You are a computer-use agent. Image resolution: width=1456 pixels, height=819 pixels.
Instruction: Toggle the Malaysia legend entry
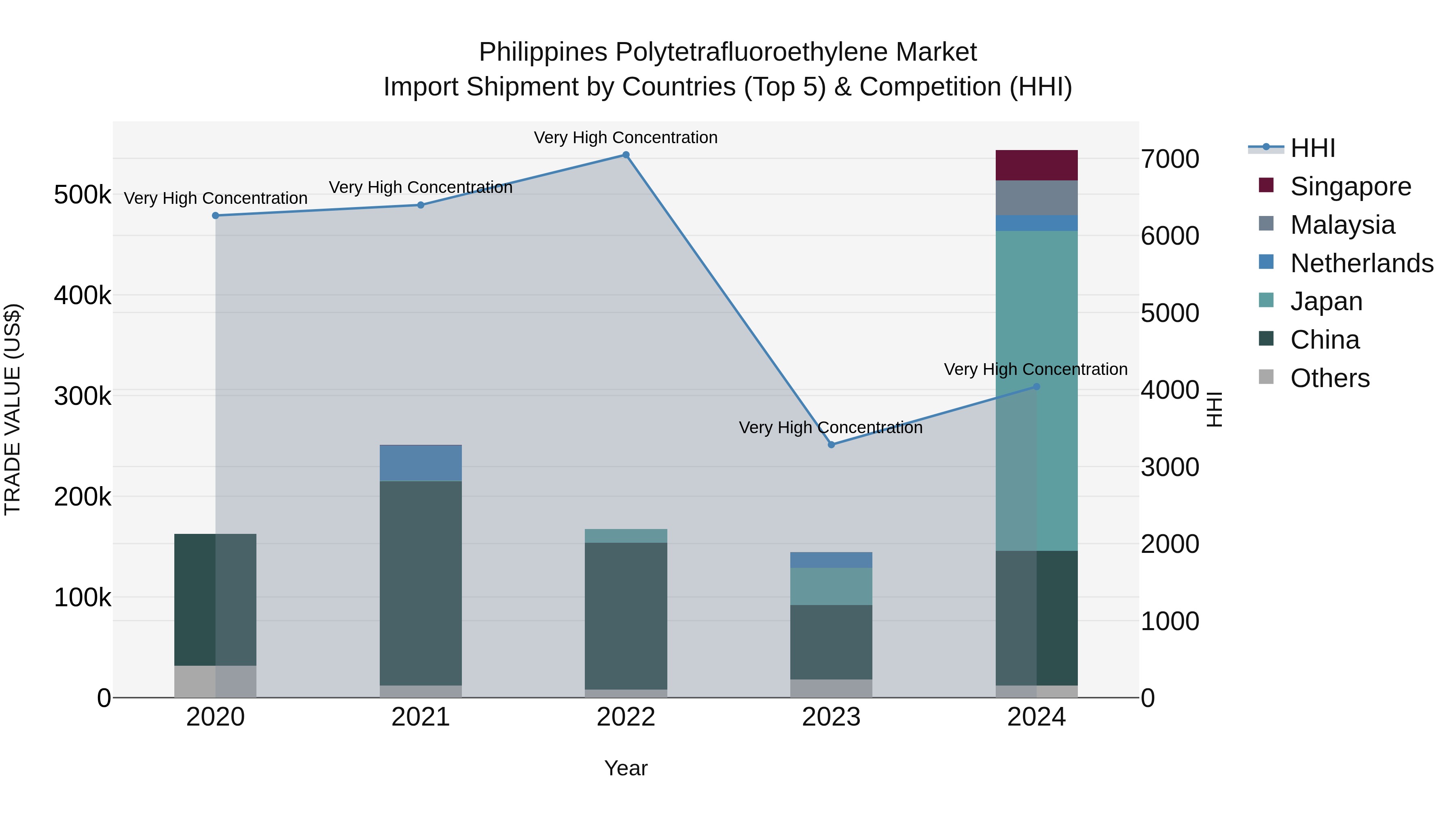coord(1327,225)
